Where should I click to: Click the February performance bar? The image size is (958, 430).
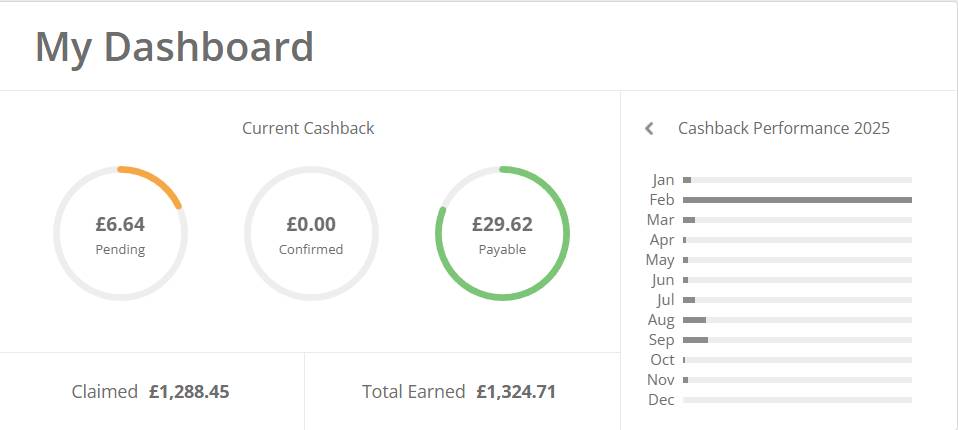pos(796,200)
